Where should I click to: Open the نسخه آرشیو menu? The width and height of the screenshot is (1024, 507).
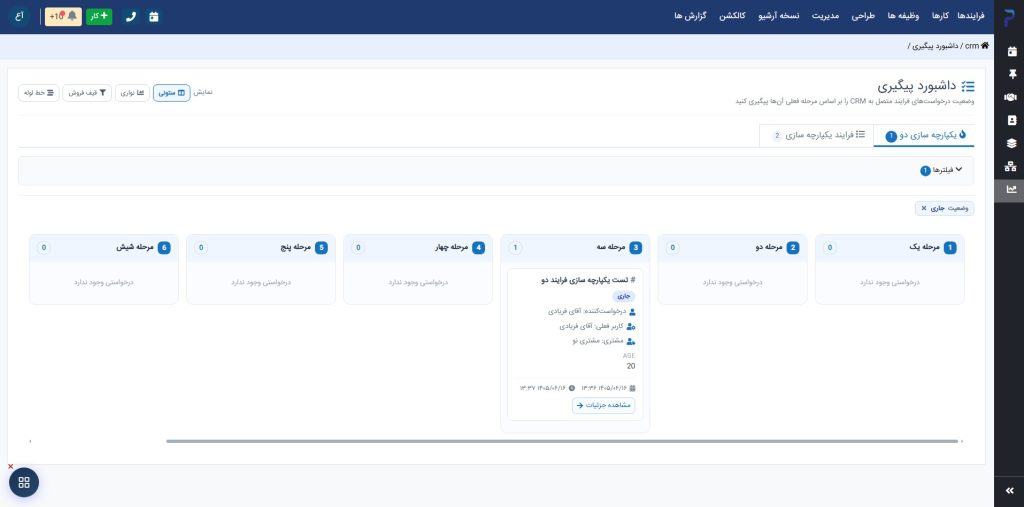point(778,16)
